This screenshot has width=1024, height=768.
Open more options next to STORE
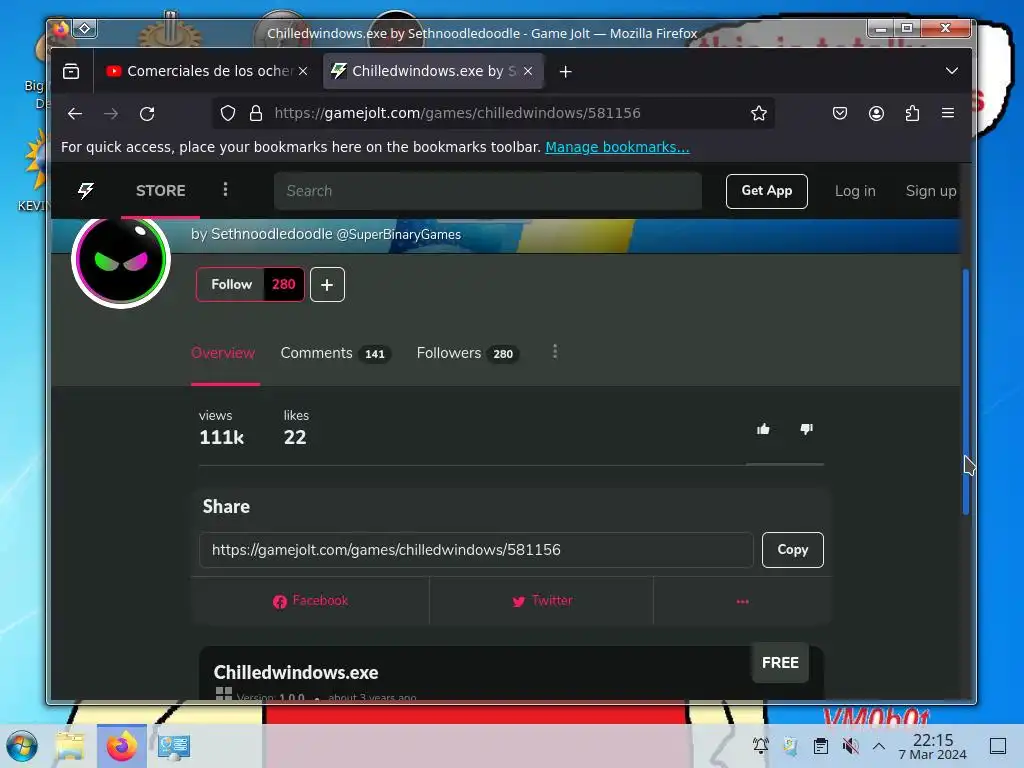coord(225,189)
